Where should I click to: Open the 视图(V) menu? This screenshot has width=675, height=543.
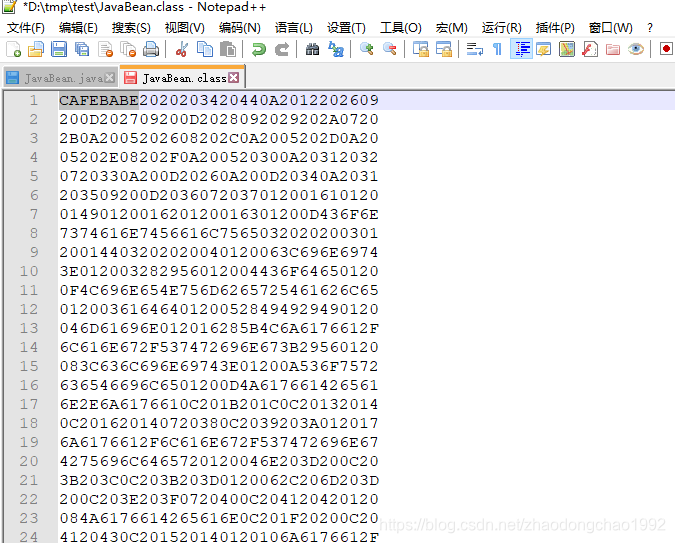[x=185, y=28]
